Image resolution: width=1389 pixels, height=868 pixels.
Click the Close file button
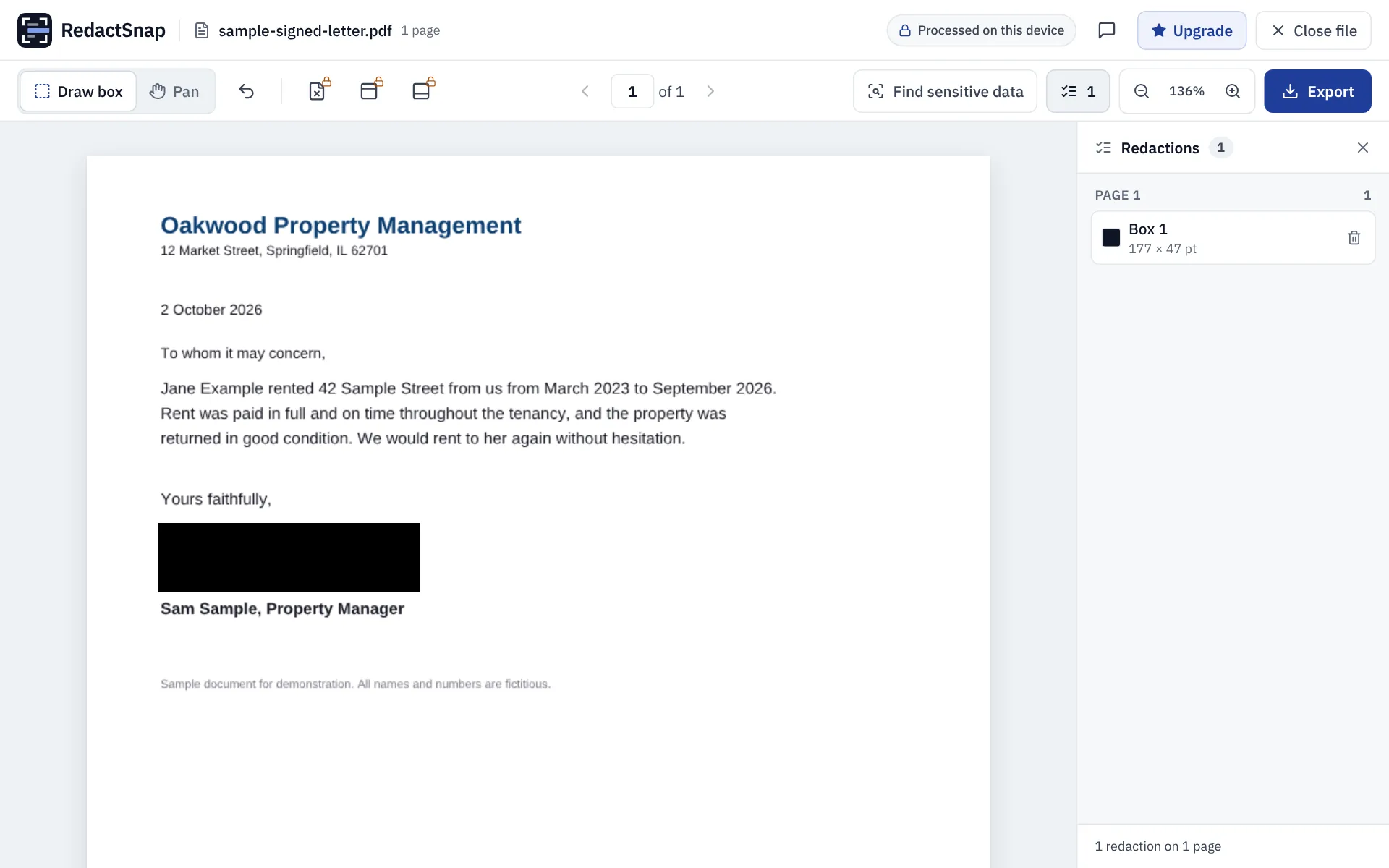click(x=1314, y=30)
